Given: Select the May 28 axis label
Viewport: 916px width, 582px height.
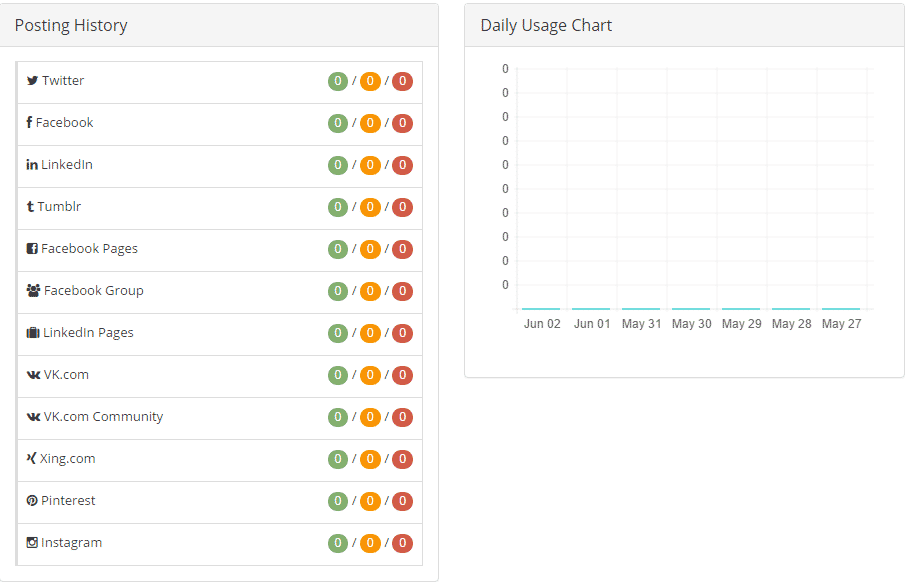Looking at the screenshot, I should point(792,324).
